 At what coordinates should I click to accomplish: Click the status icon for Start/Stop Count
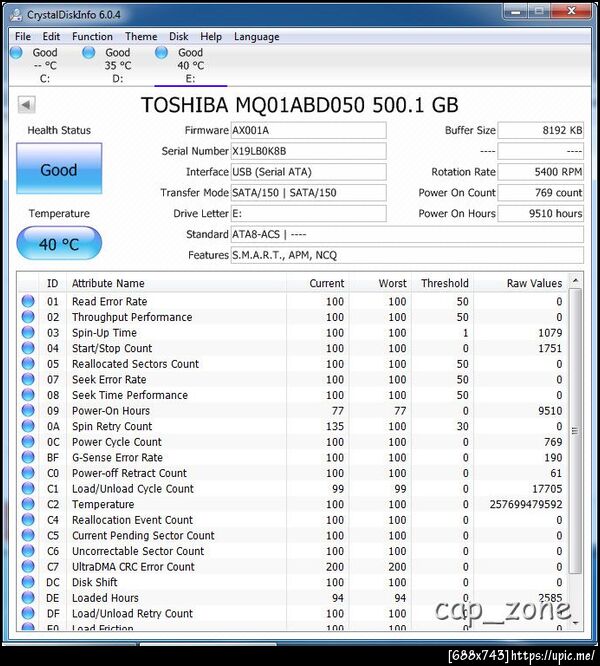[x=28, y=348]
